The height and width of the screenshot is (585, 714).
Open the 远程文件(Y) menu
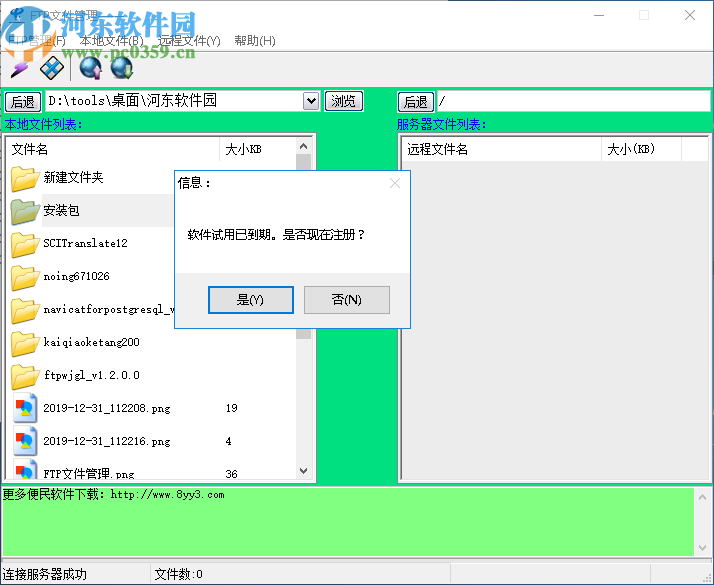pos(189,41)
